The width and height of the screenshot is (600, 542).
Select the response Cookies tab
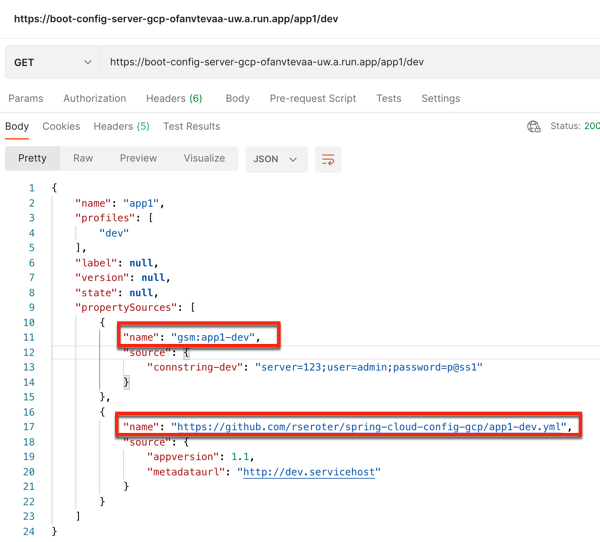(61, 127)
